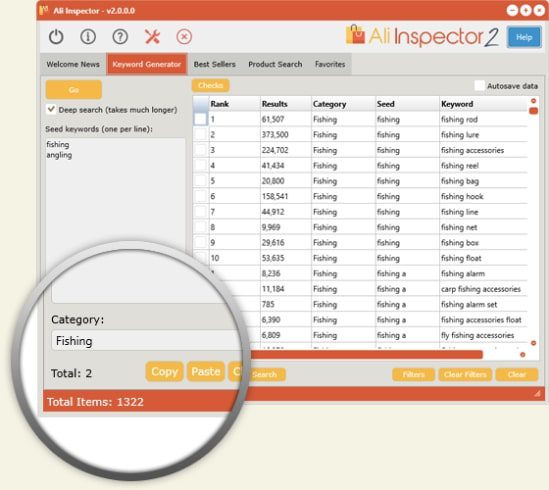The height and width of the screenshot is (490, 549).
Task: Open the info icon in toolbar
Action: click(x=88, y=37)
